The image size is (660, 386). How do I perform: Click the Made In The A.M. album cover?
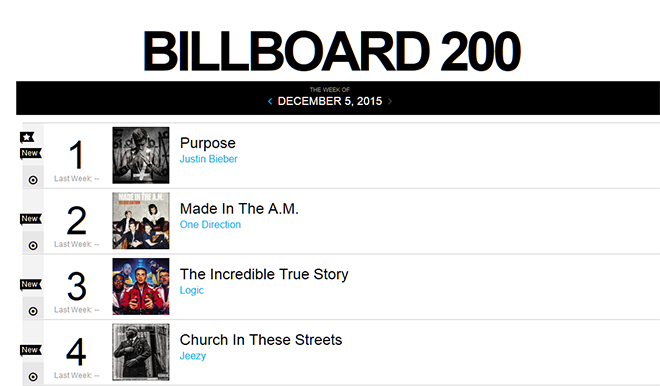pos(141,221)
